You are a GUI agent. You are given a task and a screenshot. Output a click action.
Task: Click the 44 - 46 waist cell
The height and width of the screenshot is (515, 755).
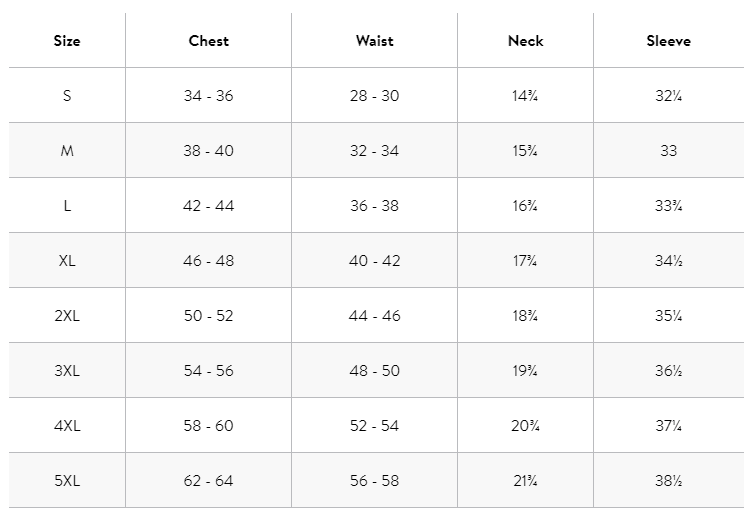click(374, 316)
